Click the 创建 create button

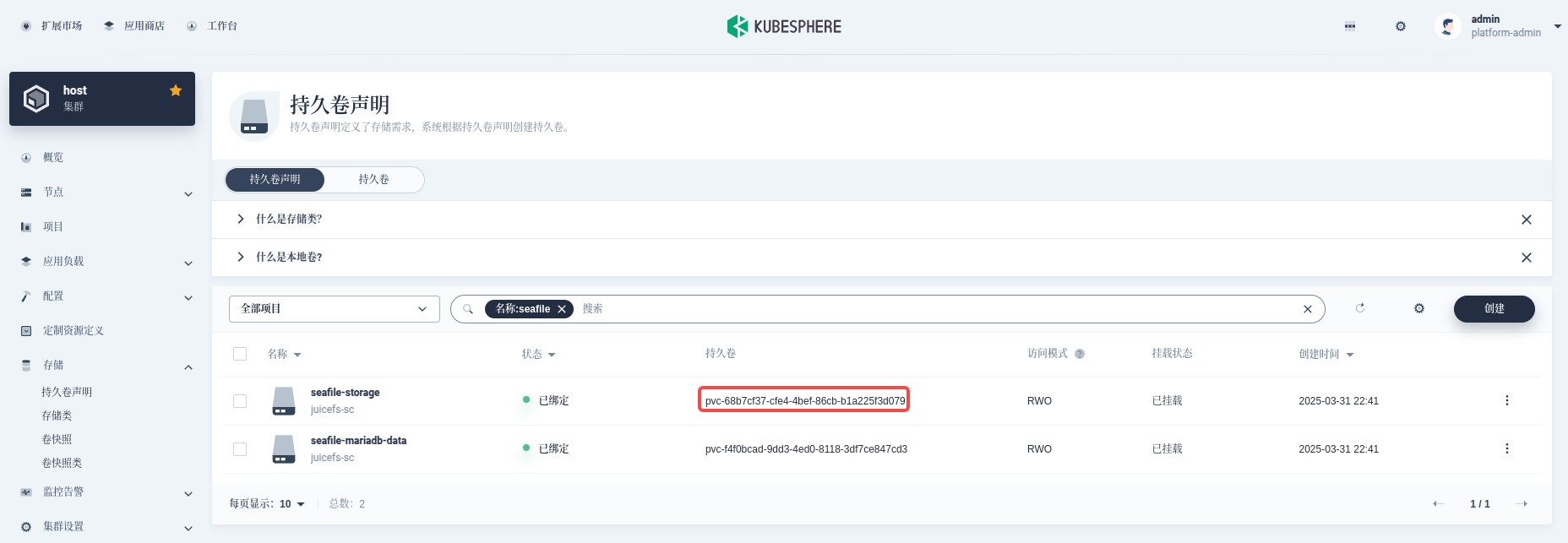tap(1494, 309)
